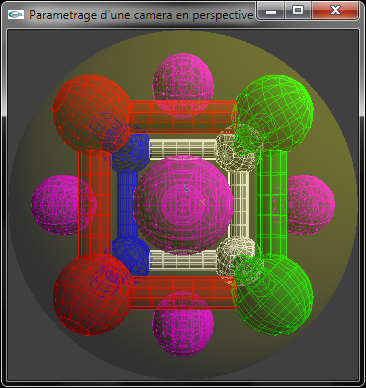Select the top magenta sphere
This screenshot has width=366, height=388.
tap(183, 86)
